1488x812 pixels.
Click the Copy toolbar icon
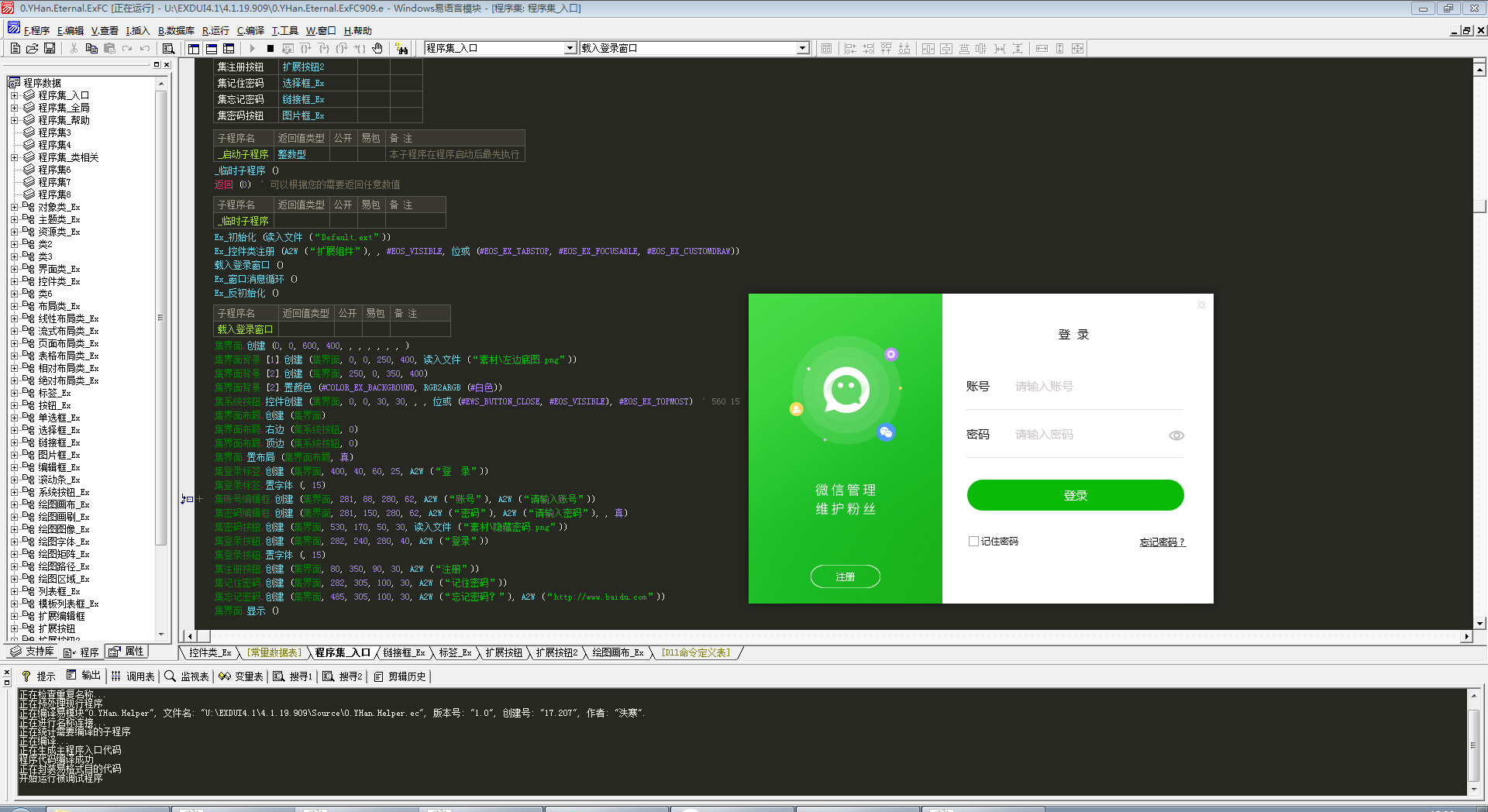coord(91,48)
